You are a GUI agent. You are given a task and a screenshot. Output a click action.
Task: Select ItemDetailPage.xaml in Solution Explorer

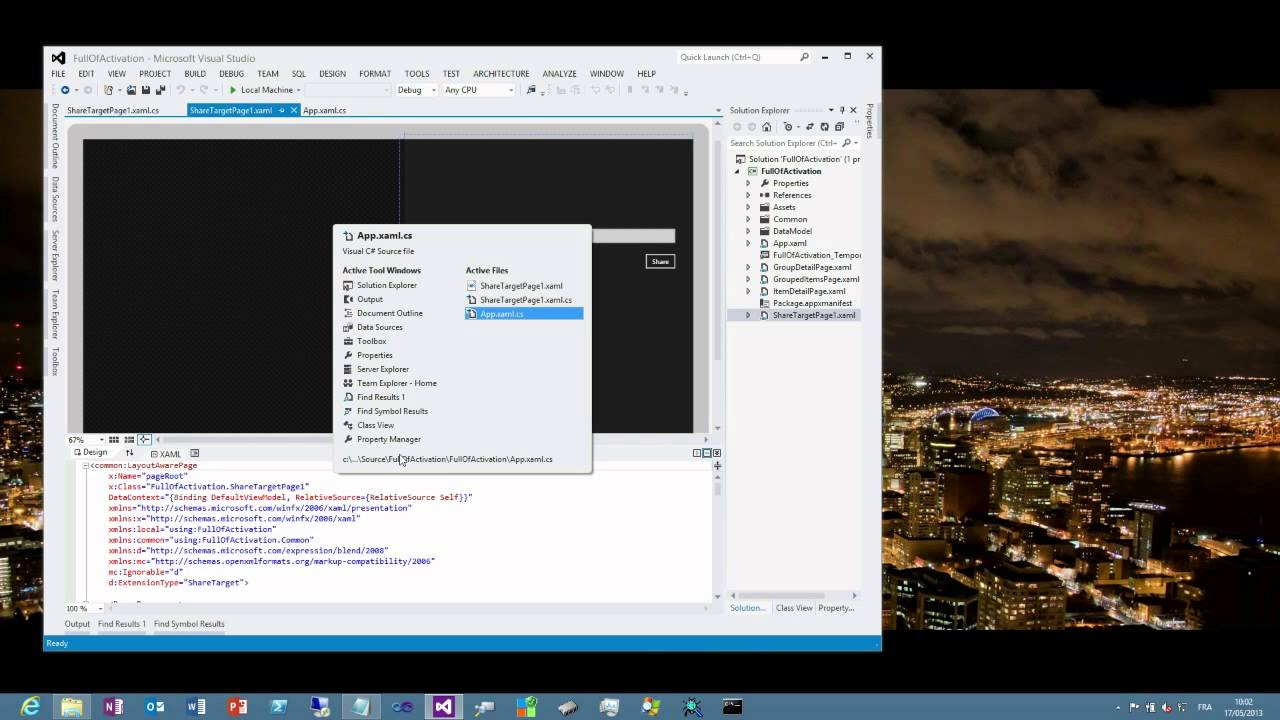coord(809,291)
